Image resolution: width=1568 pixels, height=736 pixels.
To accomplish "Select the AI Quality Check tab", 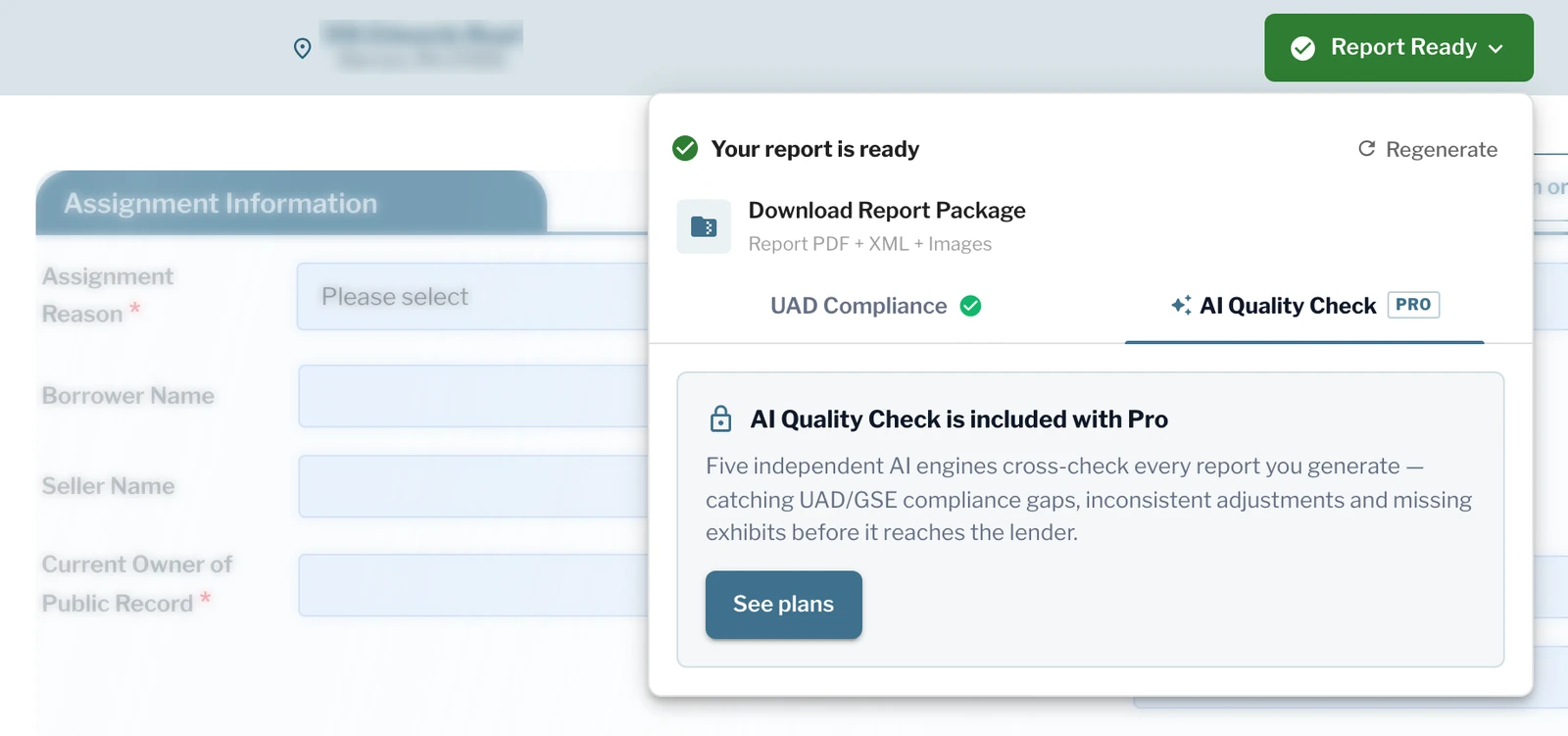I will (1304, 306).
